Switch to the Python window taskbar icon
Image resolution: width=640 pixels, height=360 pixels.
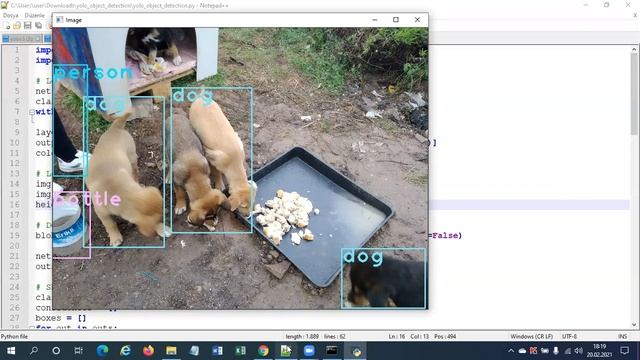356,351
